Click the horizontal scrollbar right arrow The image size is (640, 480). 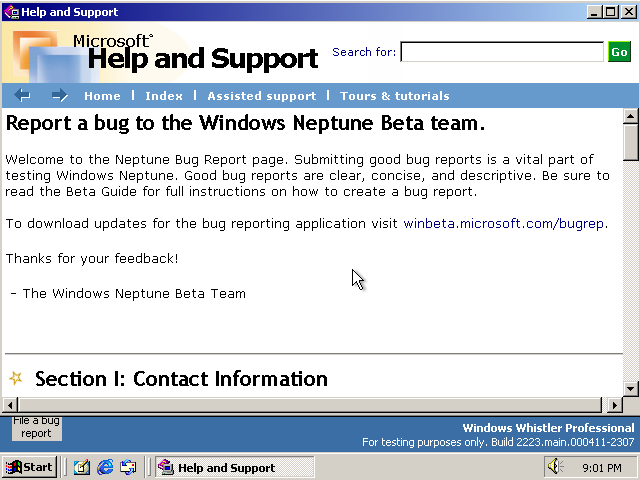click(x=614, y=405)
